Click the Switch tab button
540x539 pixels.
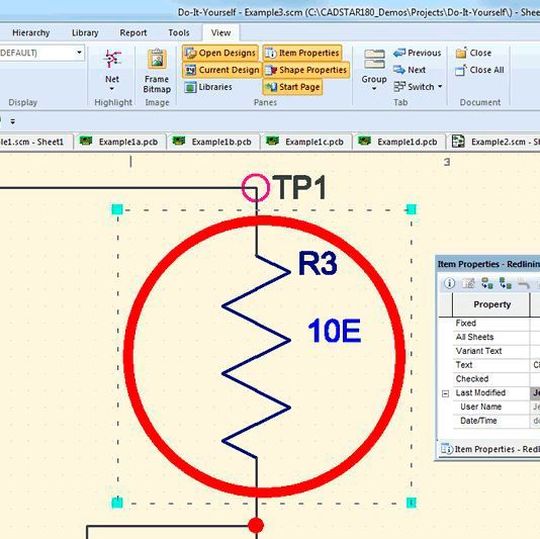click(414, 87)
